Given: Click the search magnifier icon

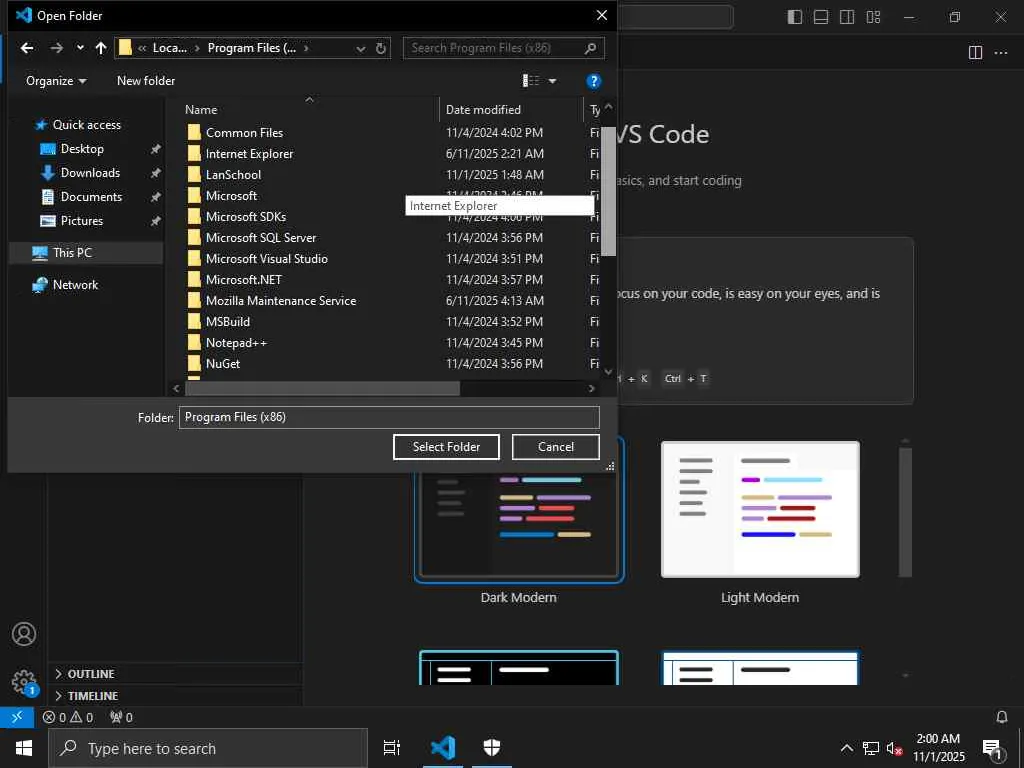Looking at the screenshot, I should point(590,48).
